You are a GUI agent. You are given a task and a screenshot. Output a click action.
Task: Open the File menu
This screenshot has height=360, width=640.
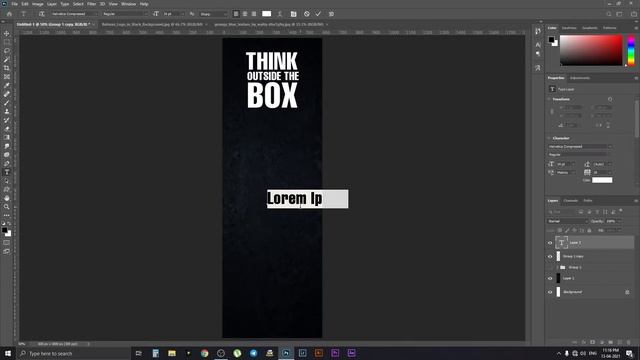point(14,4)
